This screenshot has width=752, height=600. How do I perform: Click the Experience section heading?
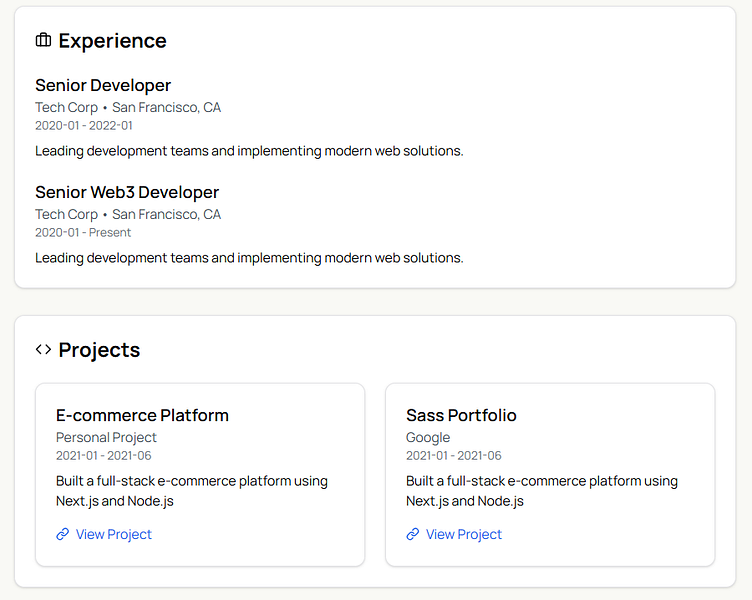pyautogui.click(x=112, y=41)
